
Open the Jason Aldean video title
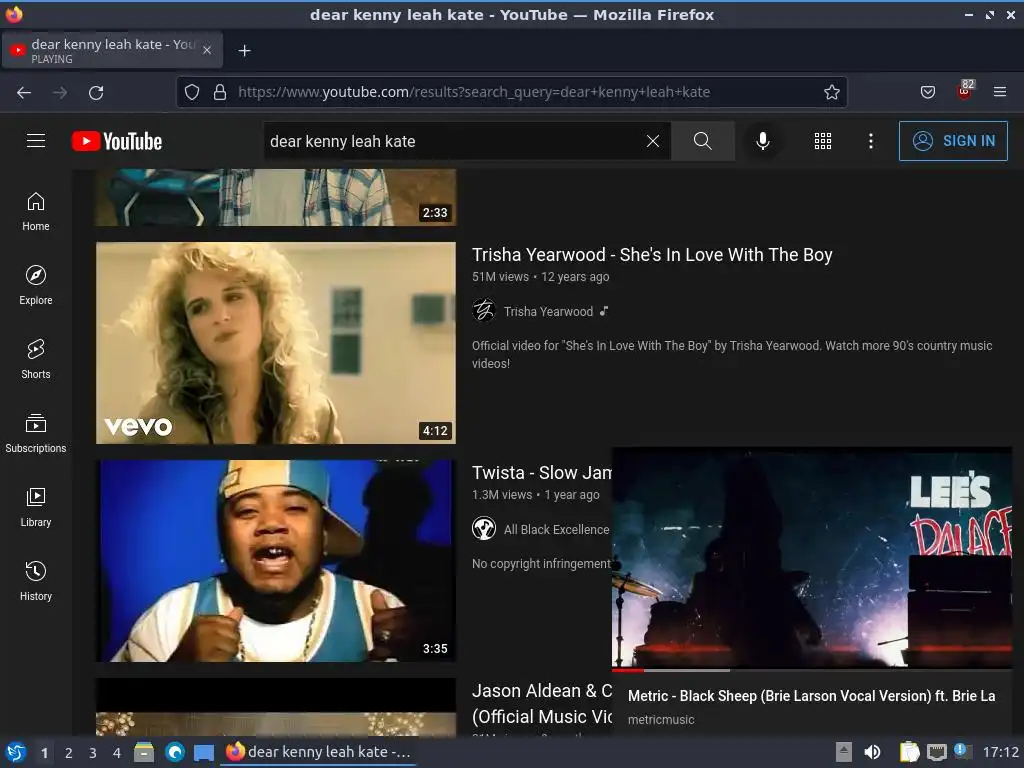point(541,703)
